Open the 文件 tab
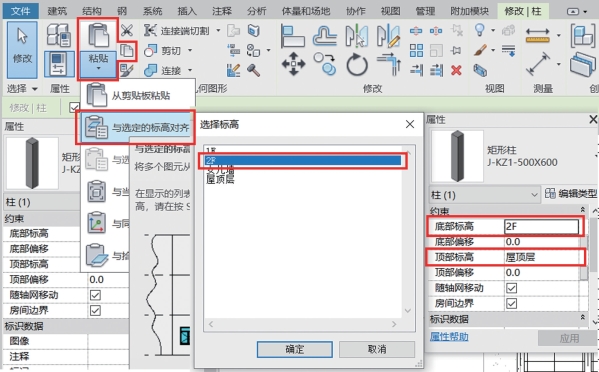 (x=21, y=11)
